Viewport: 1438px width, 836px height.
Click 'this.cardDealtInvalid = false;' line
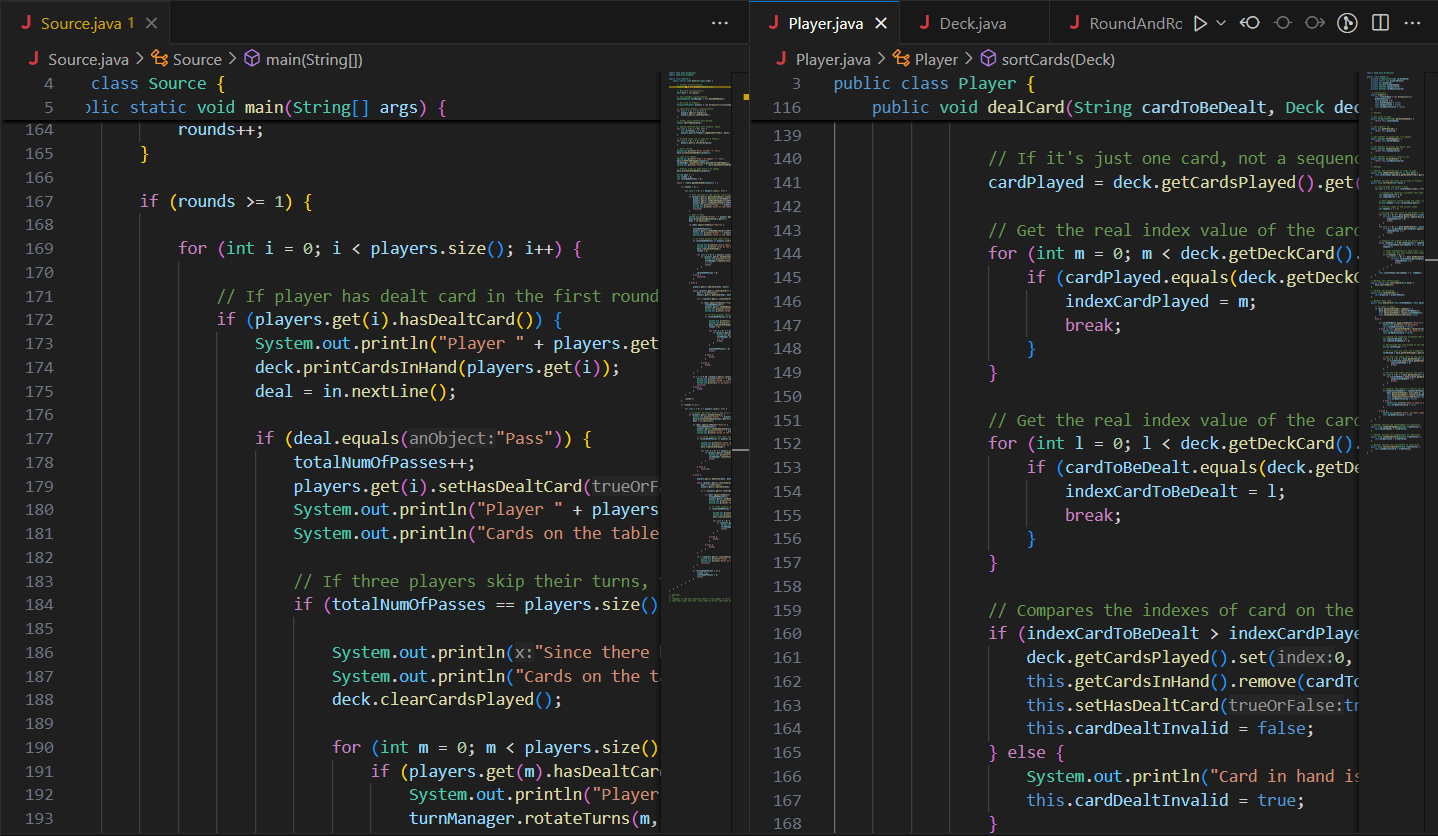click(1170, 728)
